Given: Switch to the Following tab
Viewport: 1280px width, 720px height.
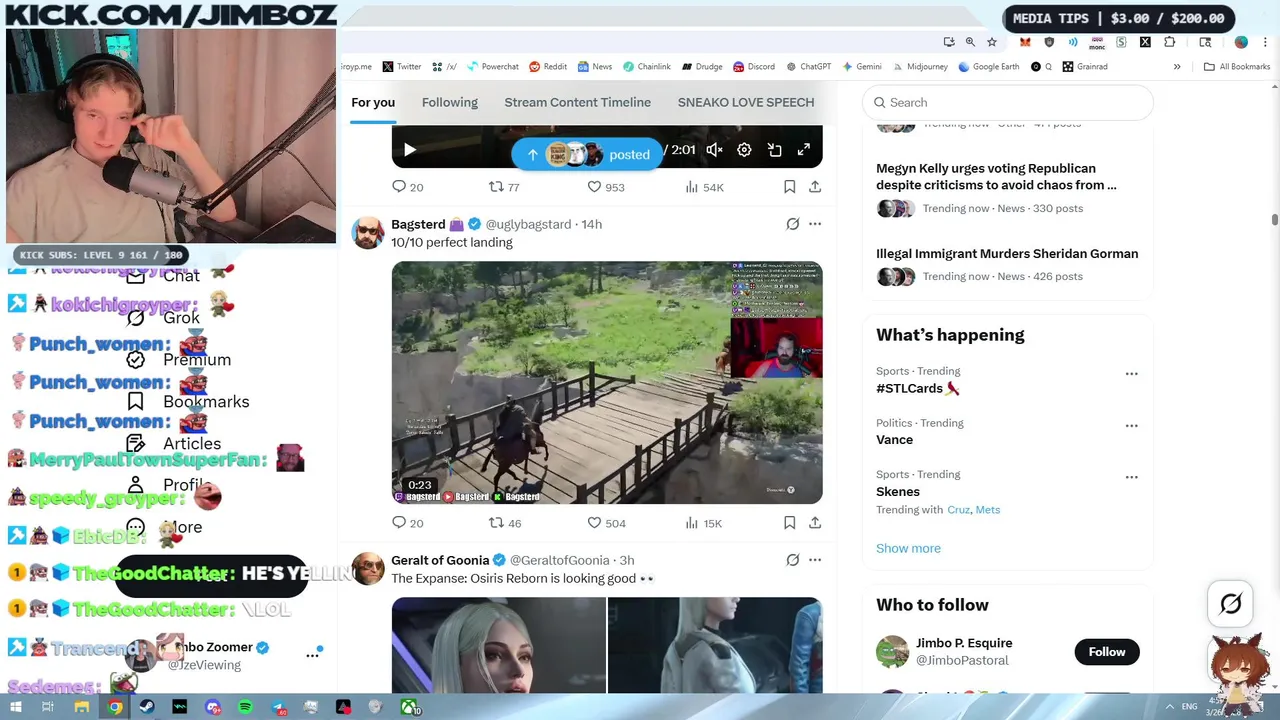Looking at the screenshot, I should (x=450, y=102).
